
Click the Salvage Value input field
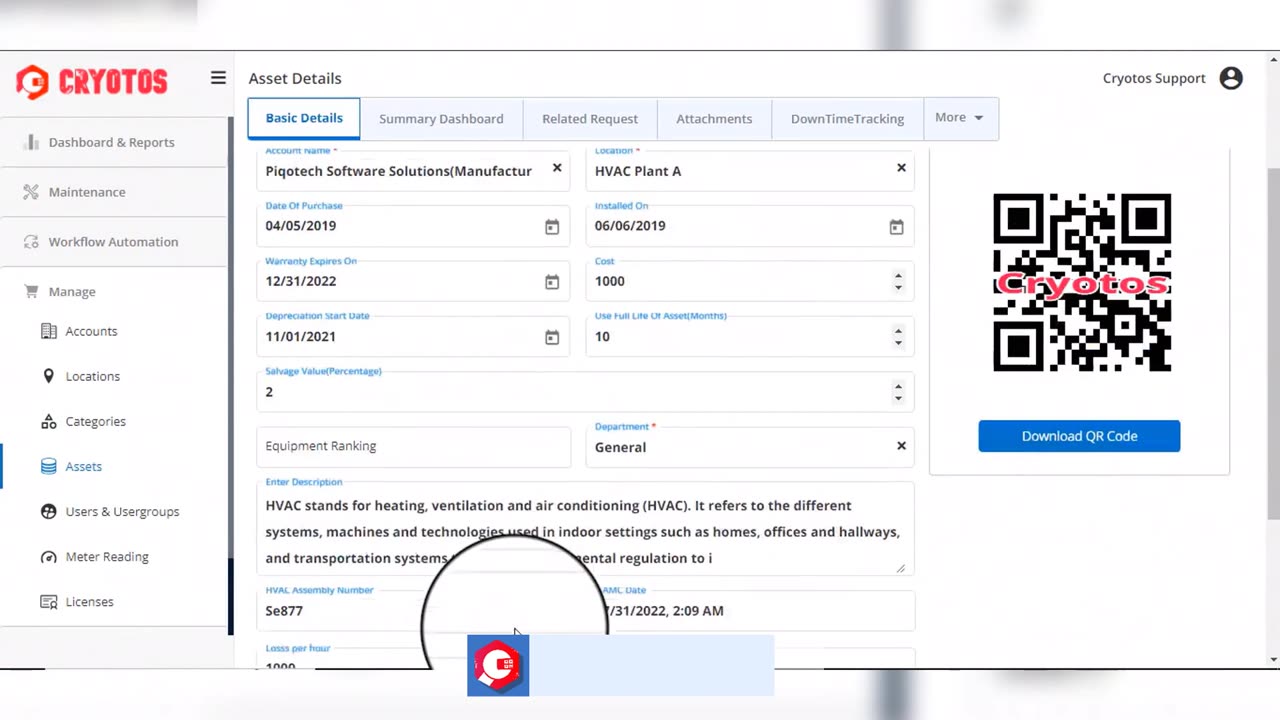point(585,391)
